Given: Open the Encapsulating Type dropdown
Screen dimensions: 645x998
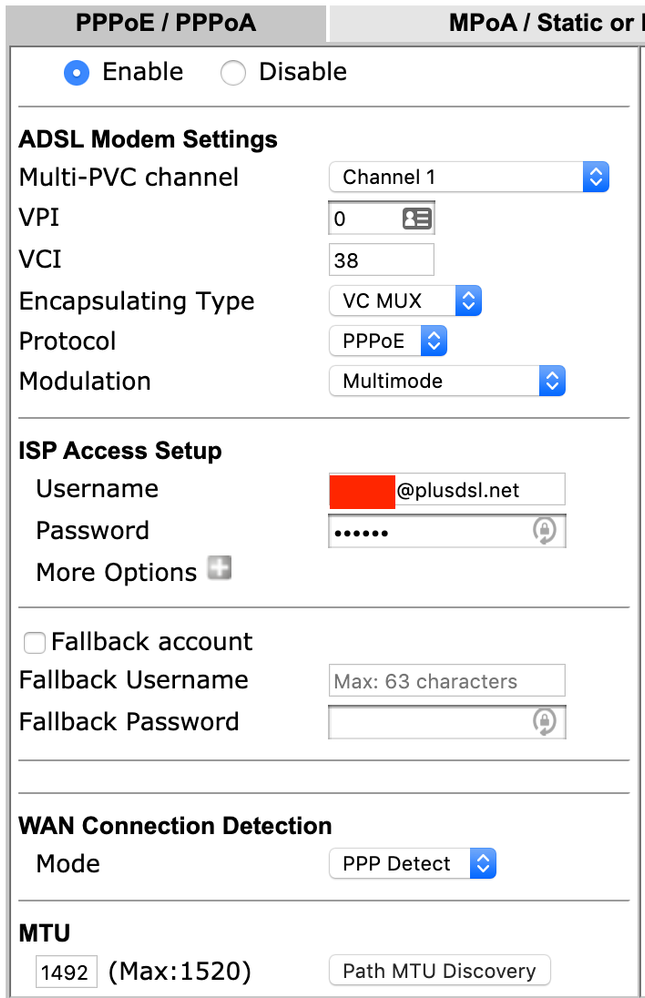Looking at the screenshot, I should pos(405,301).
